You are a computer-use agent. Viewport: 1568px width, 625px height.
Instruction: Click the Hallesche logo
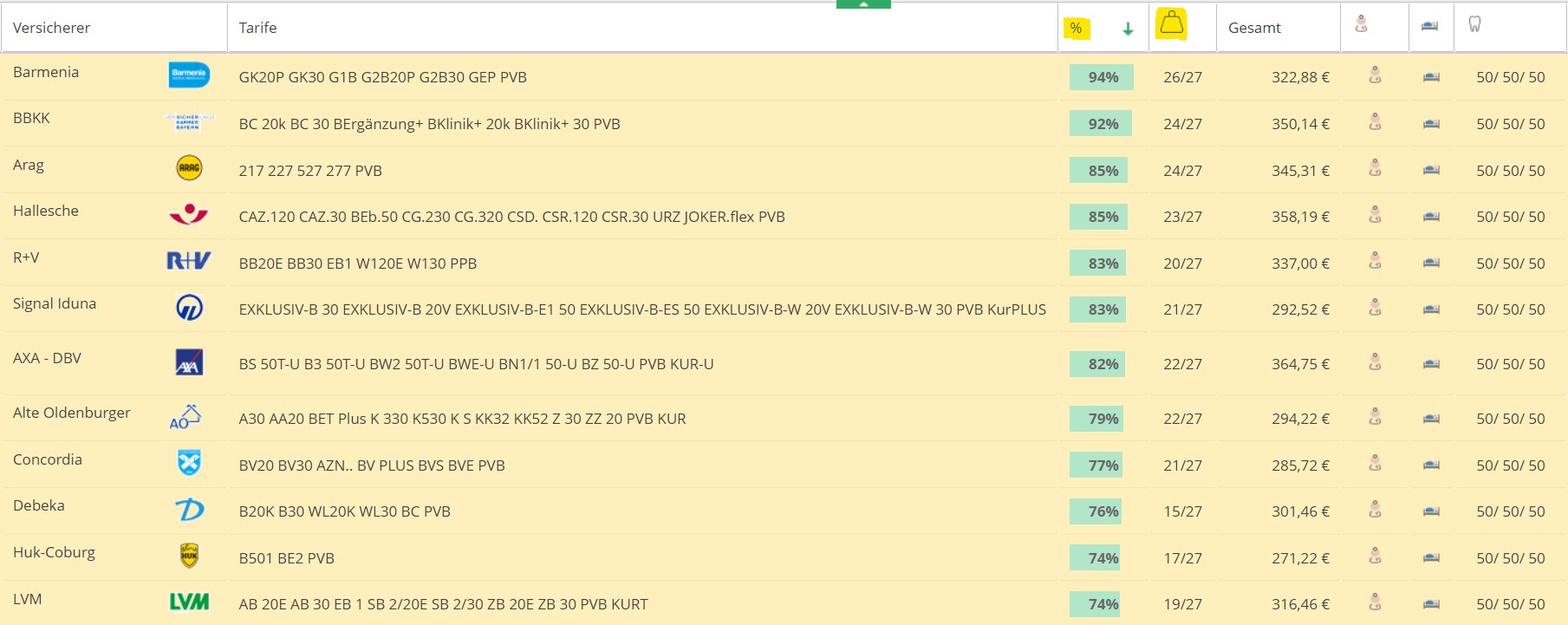coord(188,213)
